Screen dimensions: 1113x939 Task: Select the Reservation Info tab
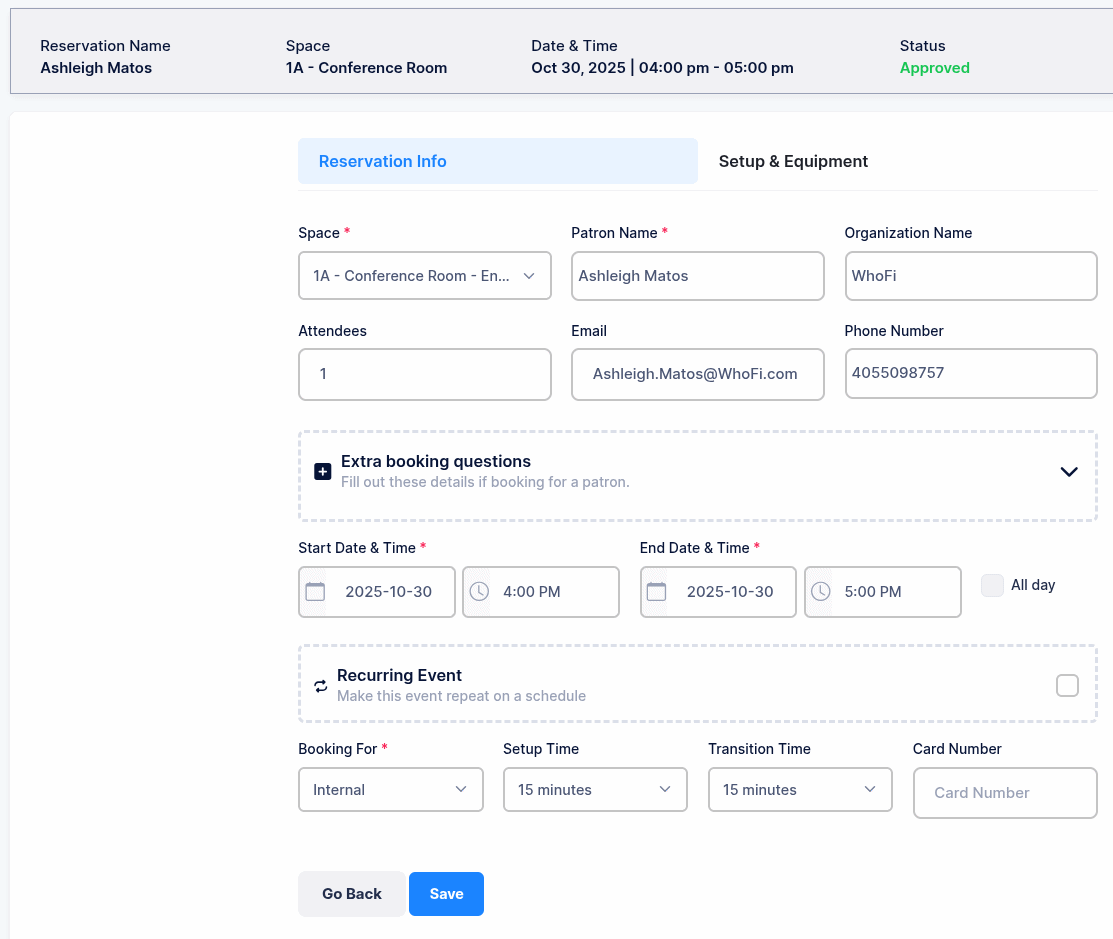[x=497, y=162]
